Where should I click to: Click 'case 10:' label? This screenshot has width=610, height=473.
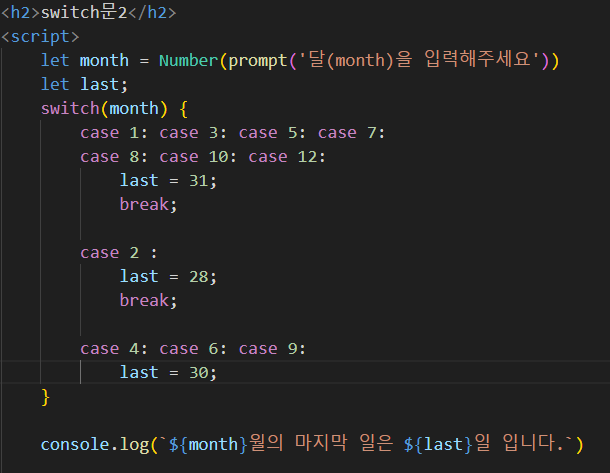[x=198, y=157]
